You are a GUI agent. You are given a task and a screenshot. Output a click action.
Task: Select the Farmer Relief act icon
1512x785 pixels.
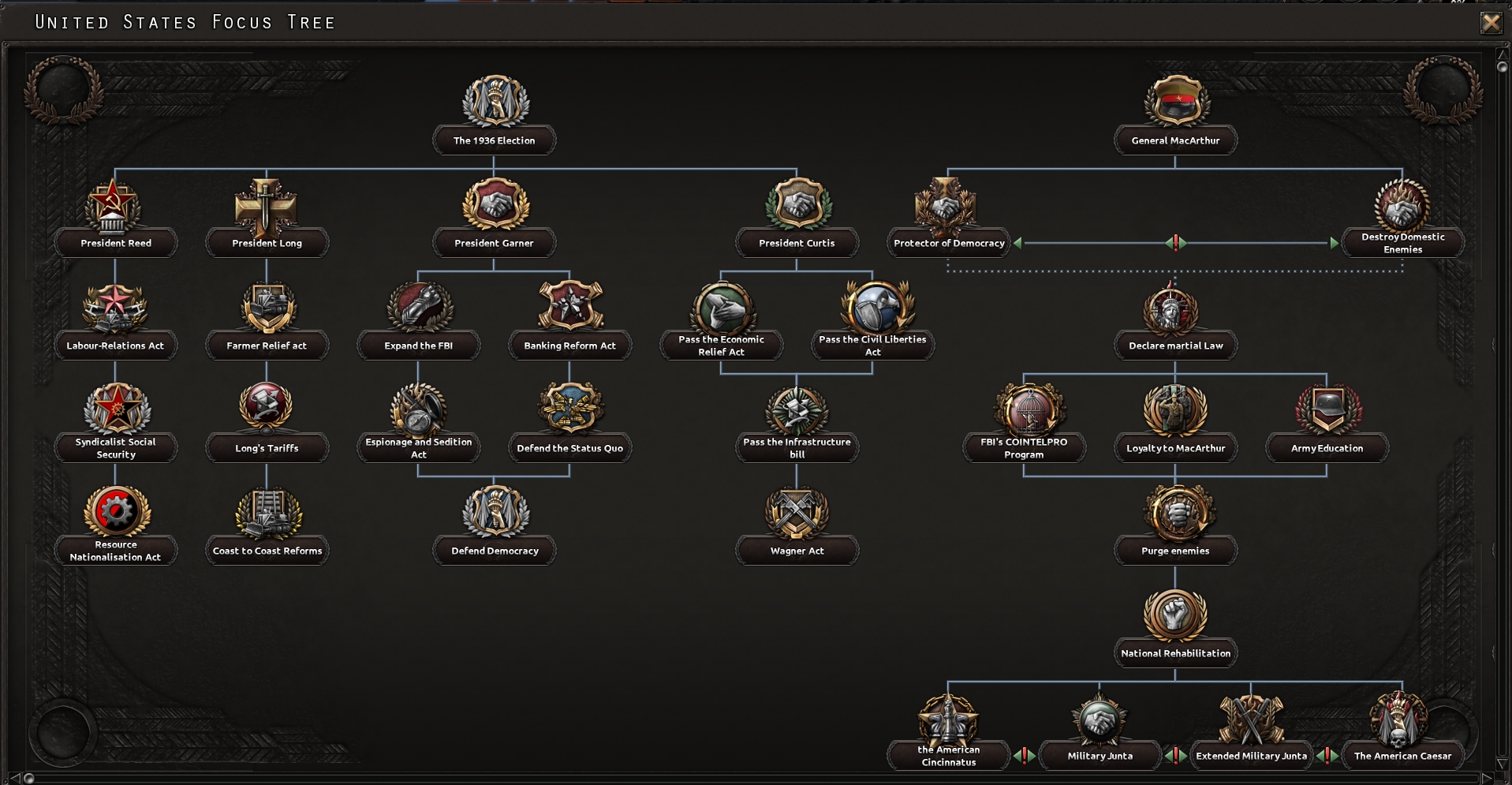(267, 306)
